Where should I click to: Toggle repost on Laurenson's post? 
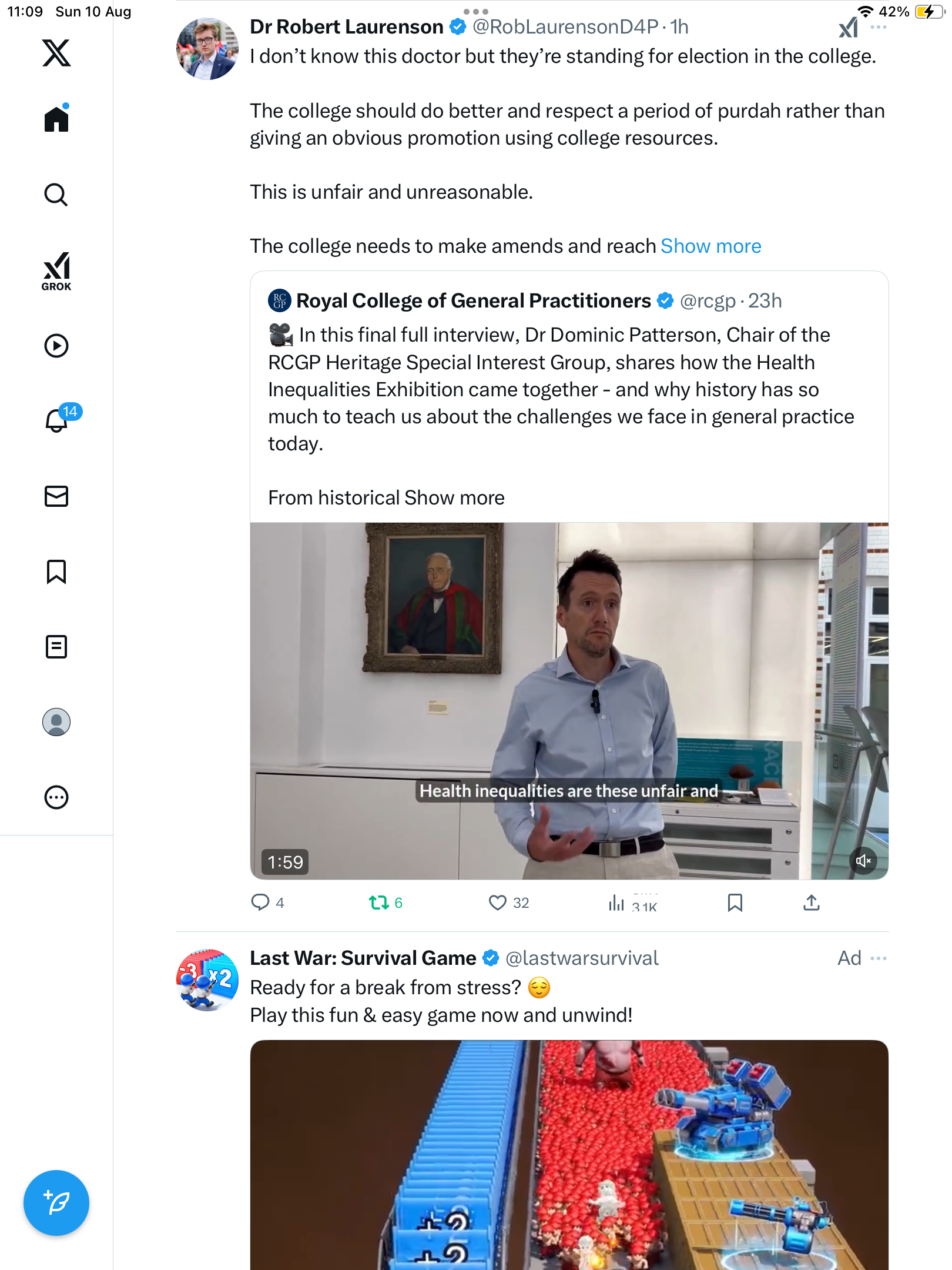pos(379,903)
